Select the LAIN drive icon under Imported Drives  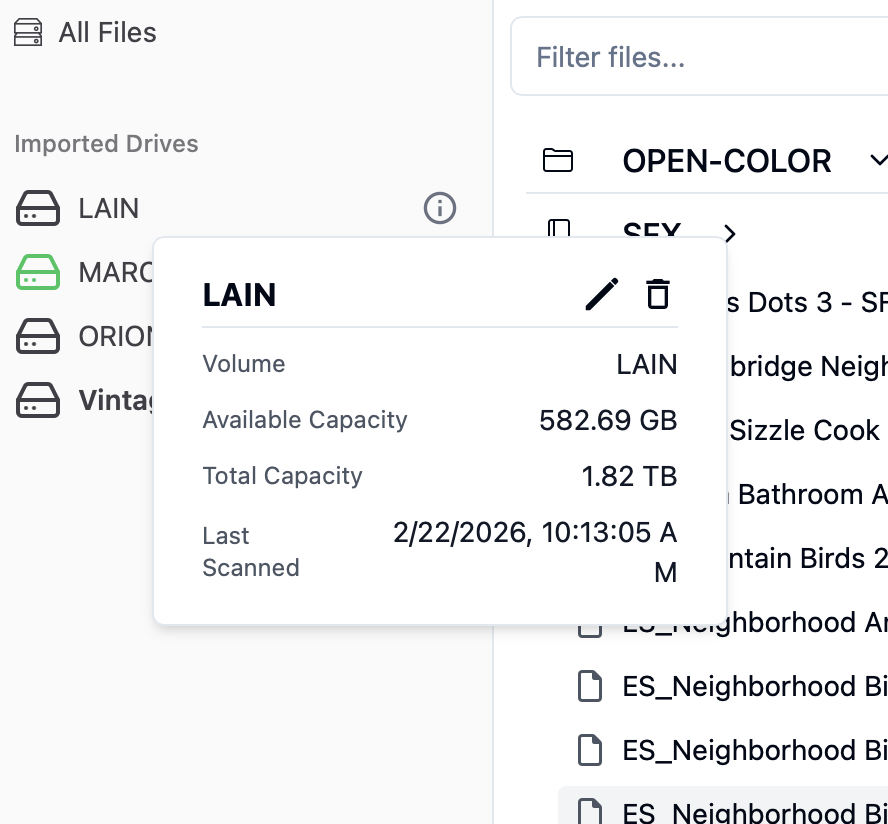(x=37, y=208)
